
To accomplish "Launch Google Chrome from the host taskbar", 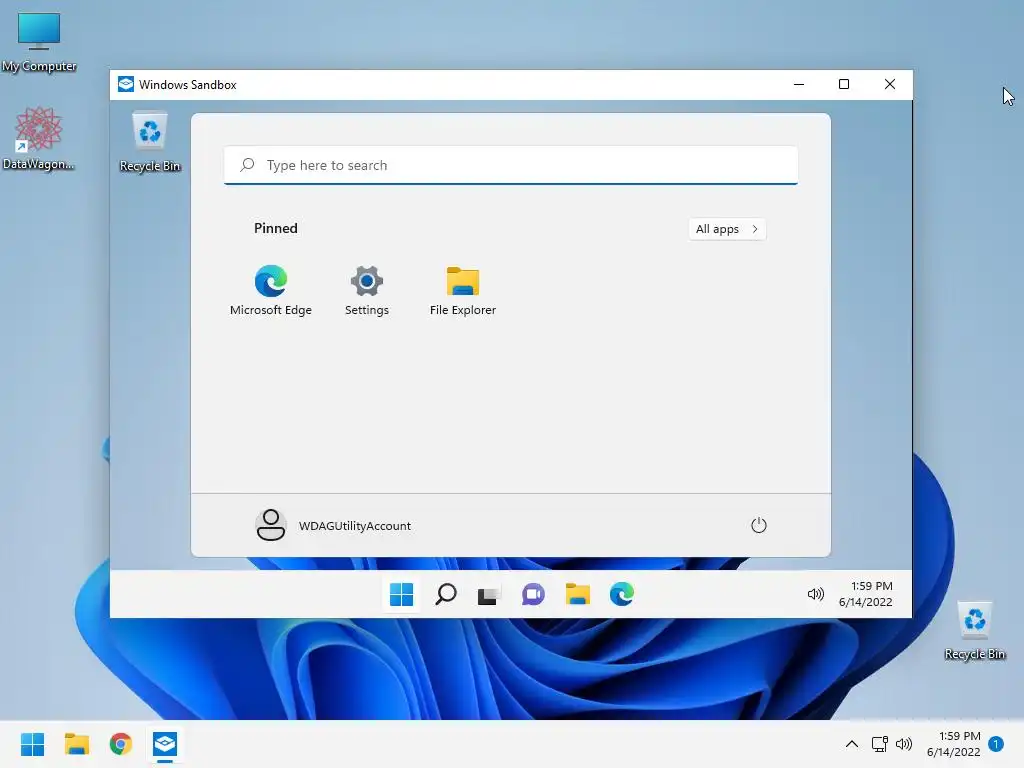I will click(121, 744).
